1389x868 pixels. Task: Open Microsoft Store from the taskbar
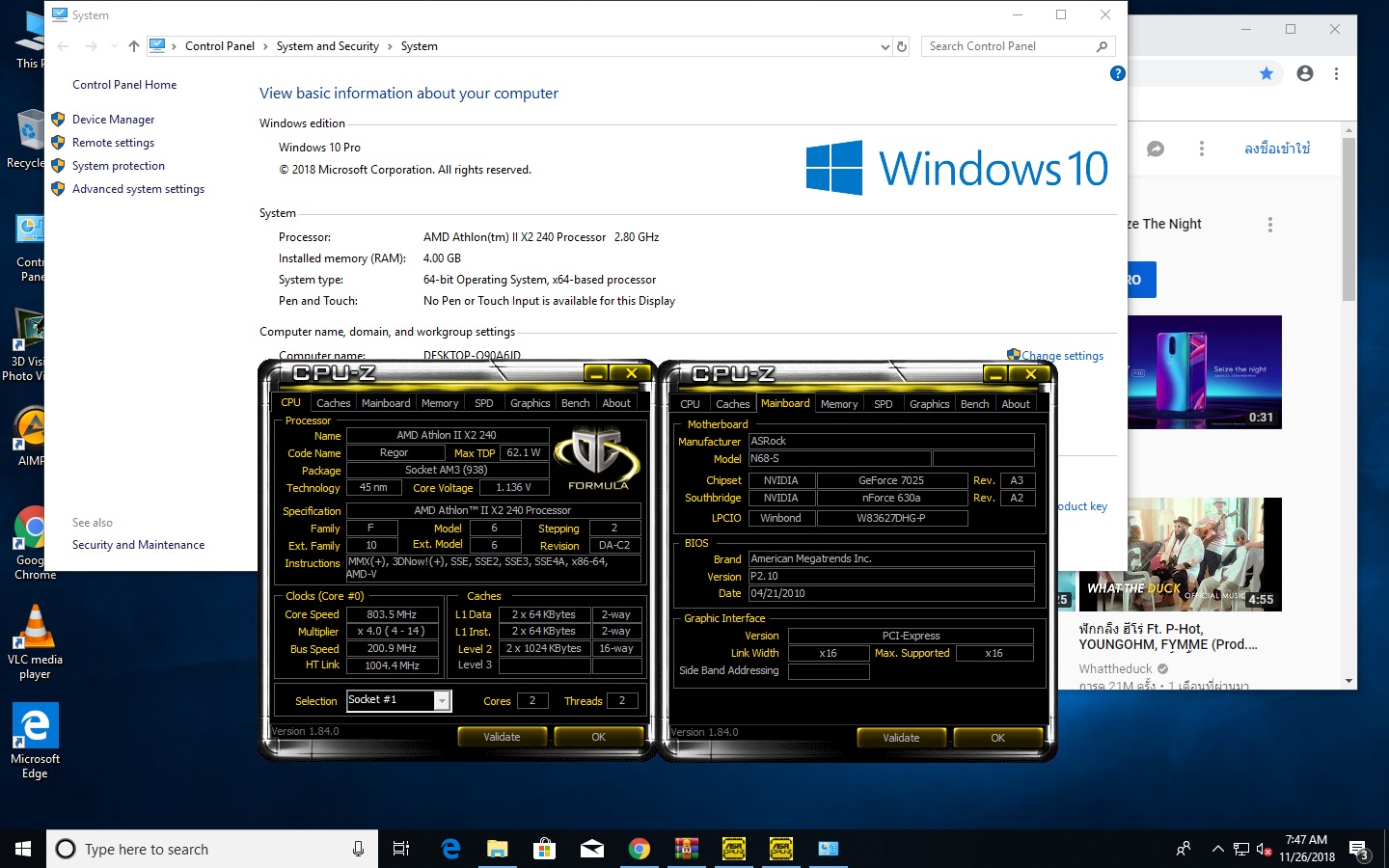[545, 849]
